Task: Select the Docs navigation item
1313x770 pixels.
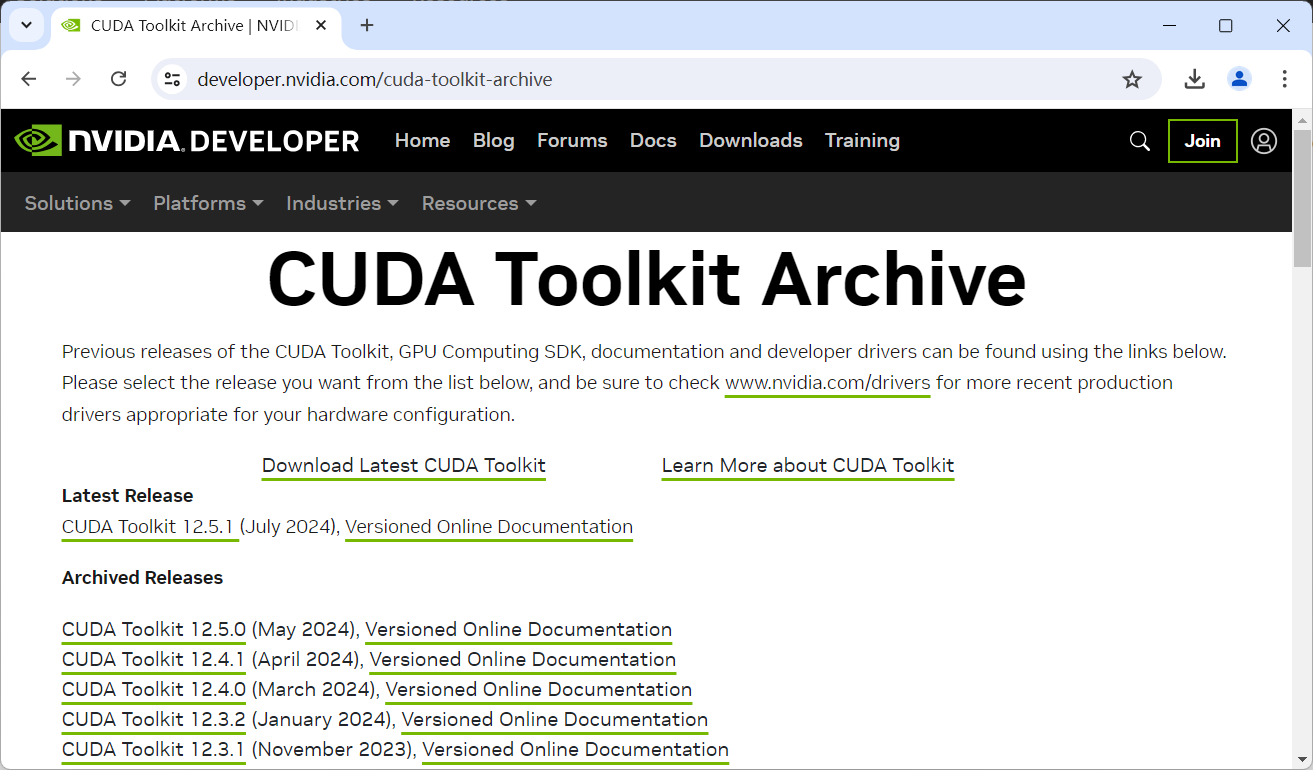Action: point(653,141)
